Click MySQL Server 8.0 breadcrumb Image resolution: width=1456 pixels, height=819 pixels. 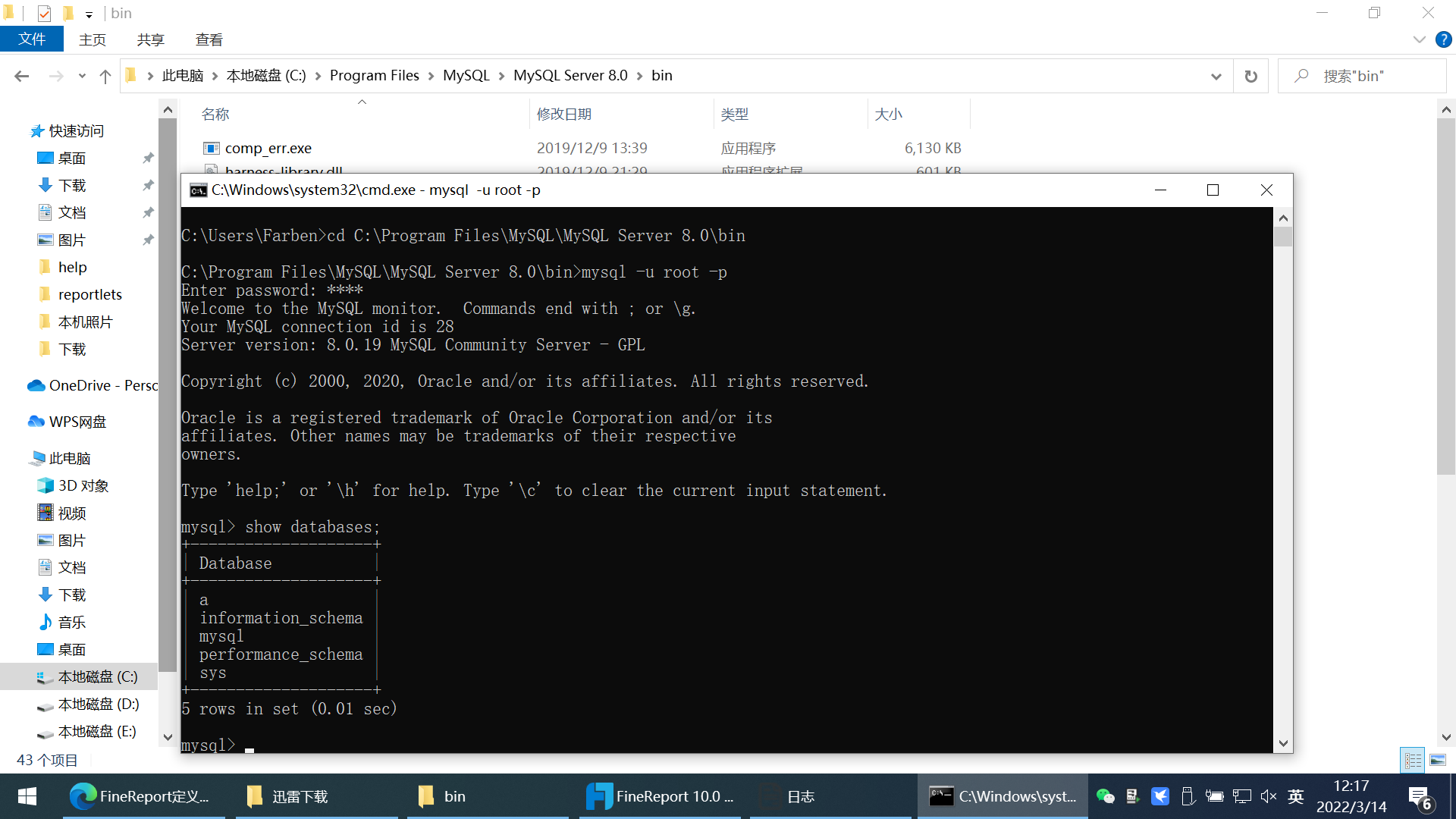click(570, 75)
